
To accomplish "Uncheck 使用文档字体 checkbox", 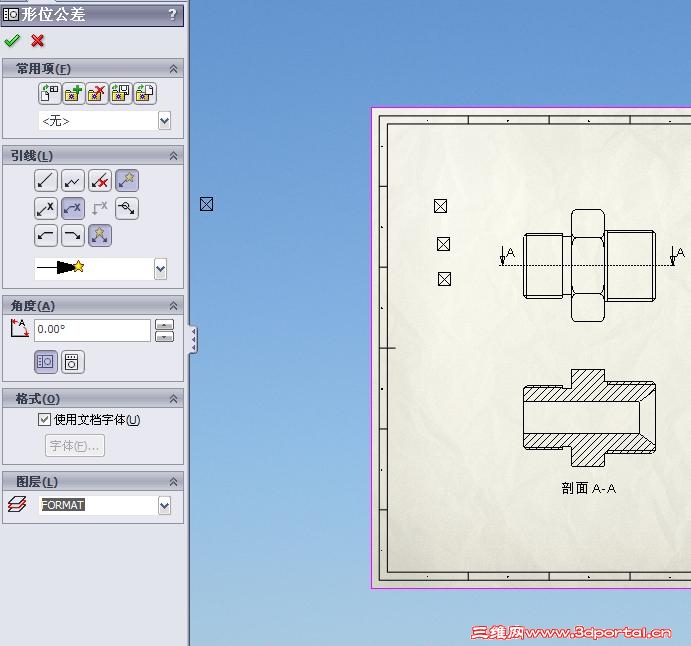I will [x=44, y=419].
